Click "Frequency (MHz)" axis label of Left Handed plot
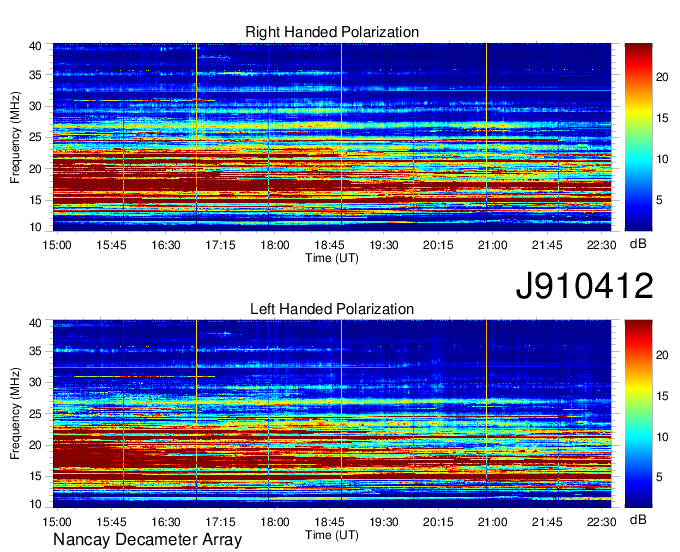The width and height of the screenshot is (680, 552). coord(15,414)
